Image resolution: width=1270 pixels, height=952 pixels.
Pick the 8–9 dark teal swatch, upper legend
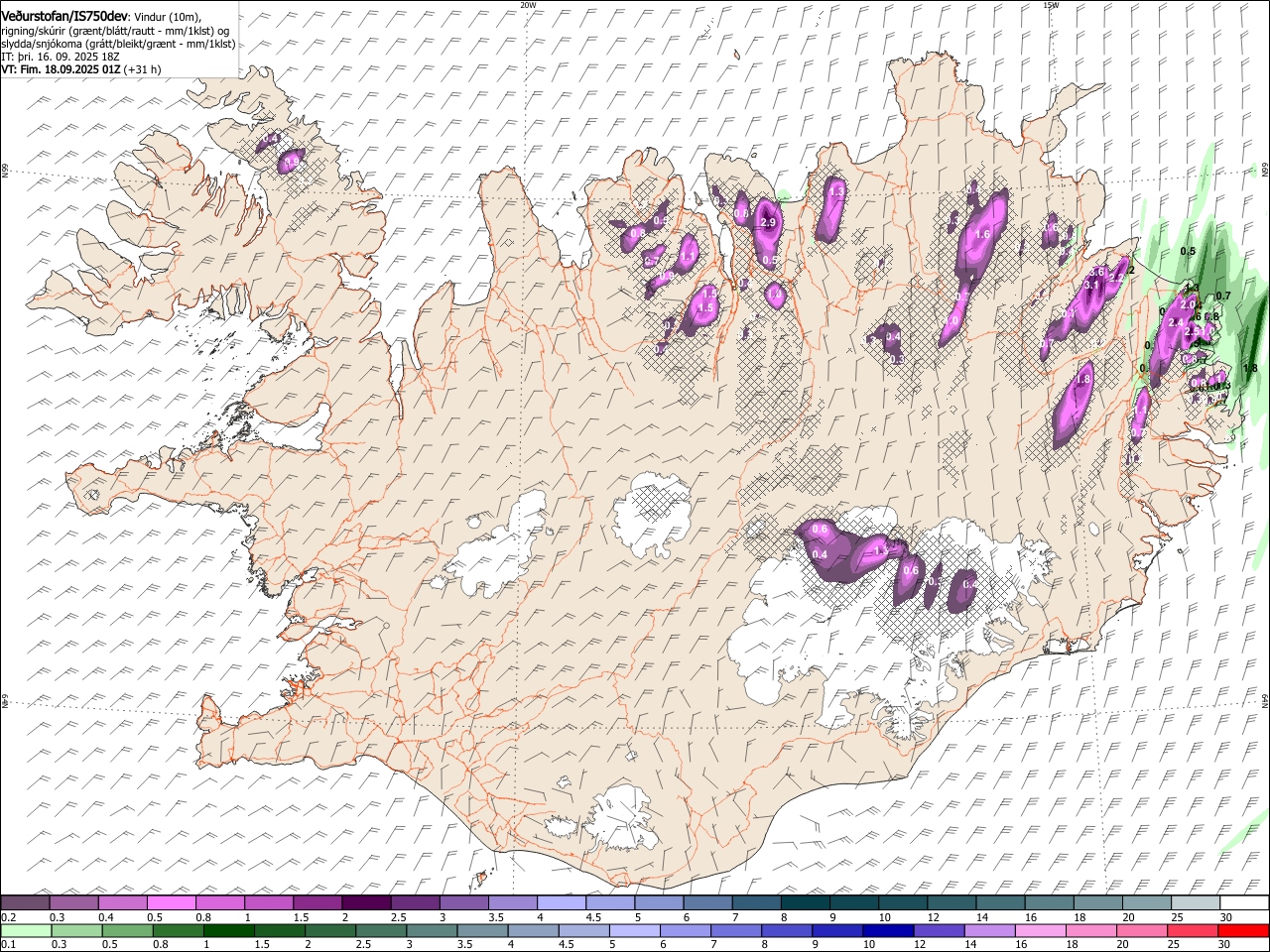tap(804, 902)
